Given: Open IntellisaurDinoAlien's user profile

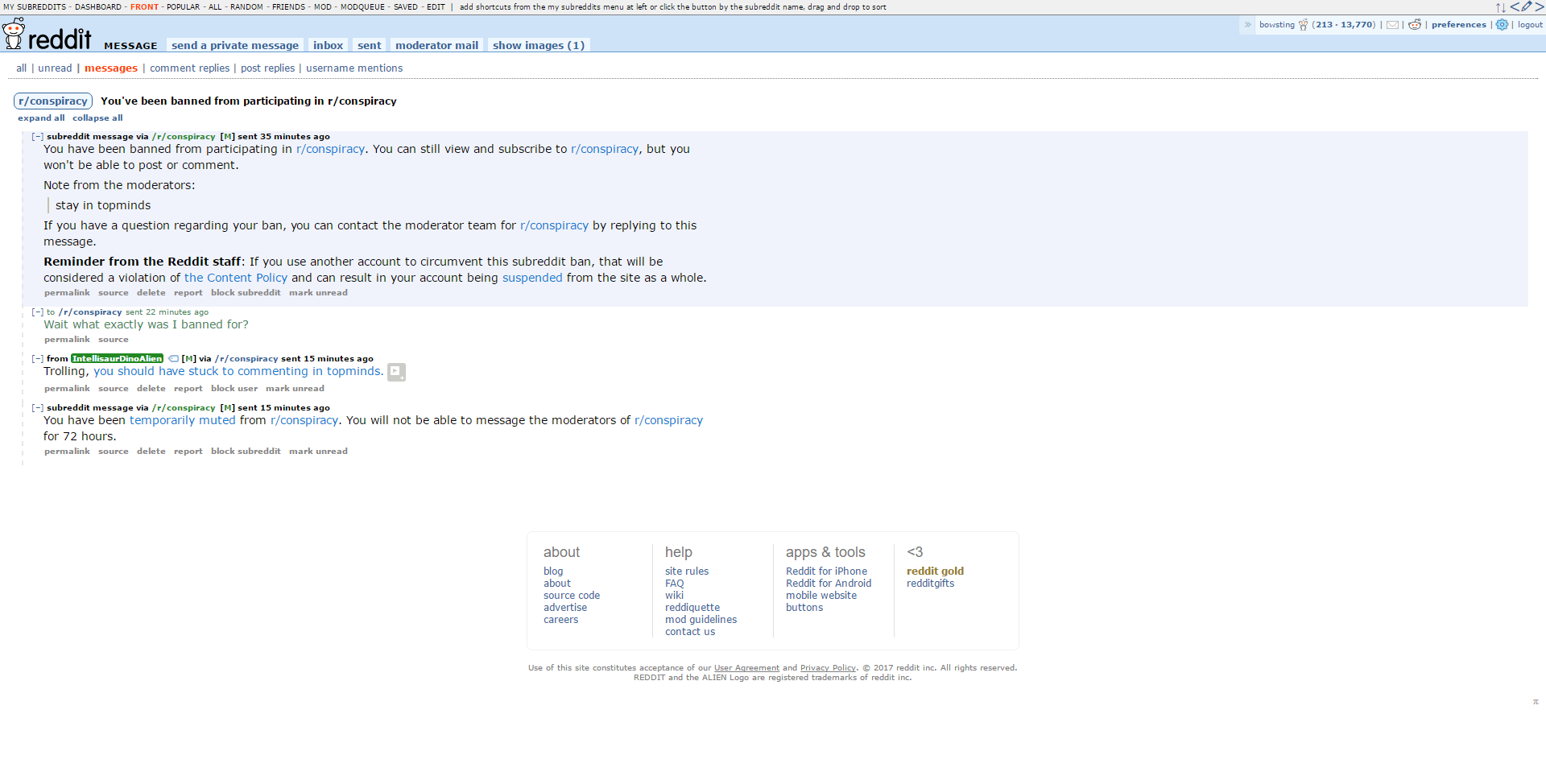Looking at the screenshot, I should pos(117,359).
